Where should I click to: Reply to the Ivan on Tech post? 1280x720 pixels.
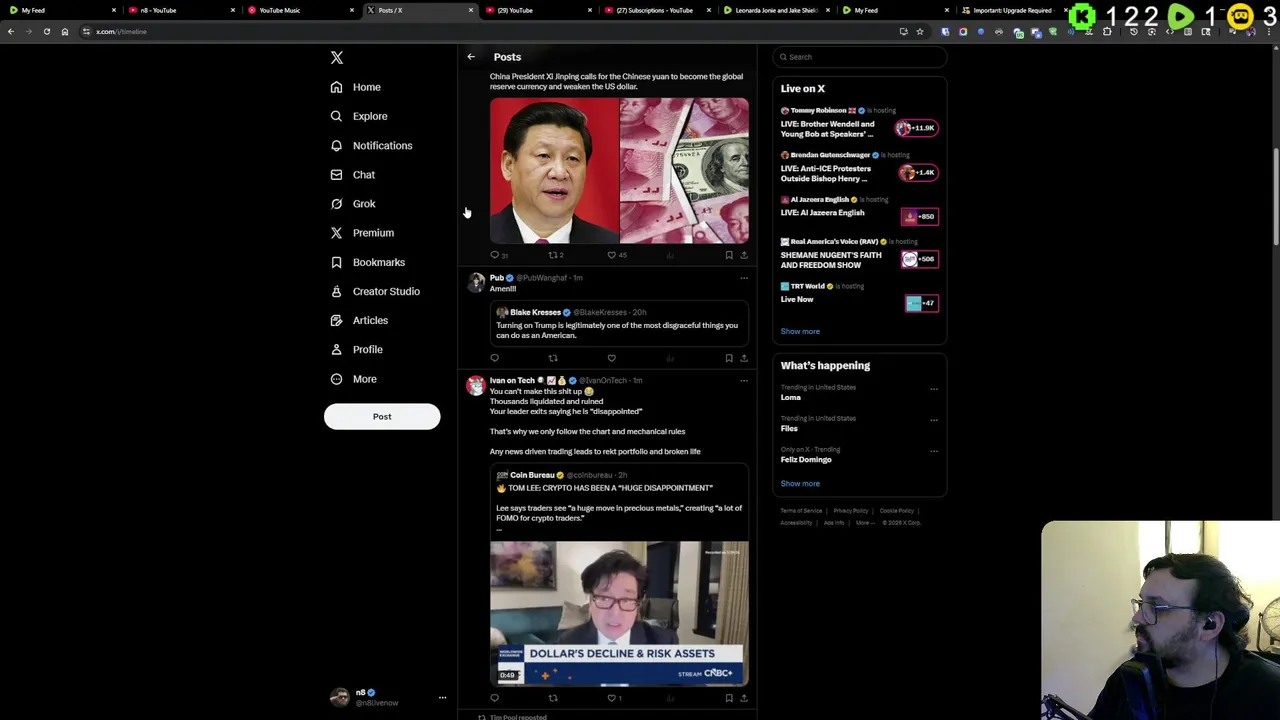(x=494, y=699)
